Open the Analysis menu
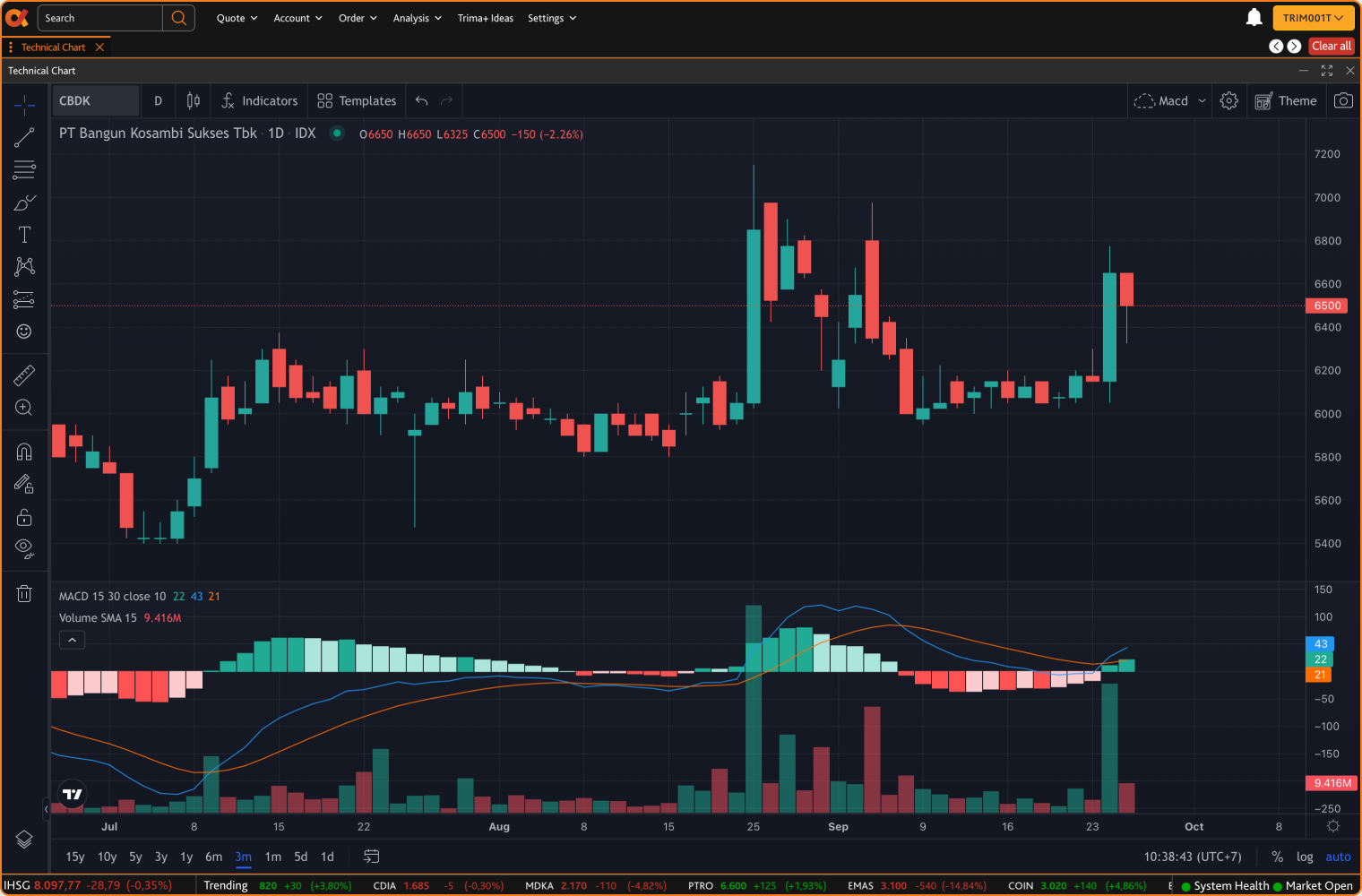This screenshot has height=896, width=1362. (x=417, y=18)
